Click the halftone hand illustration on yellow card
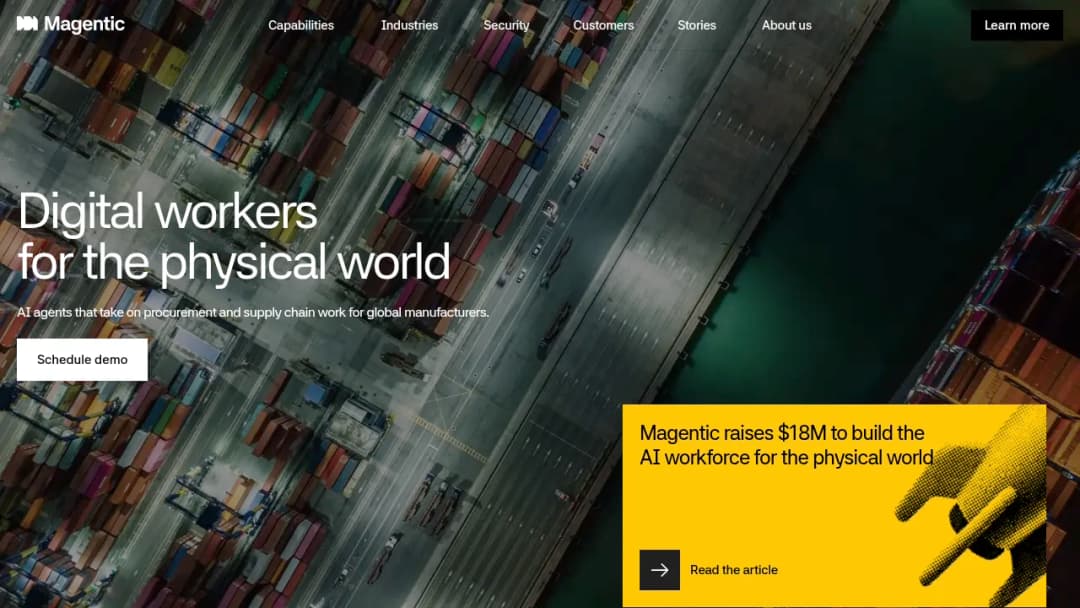This screenshot has height=608, width=1080. click(x=971, y=506)
